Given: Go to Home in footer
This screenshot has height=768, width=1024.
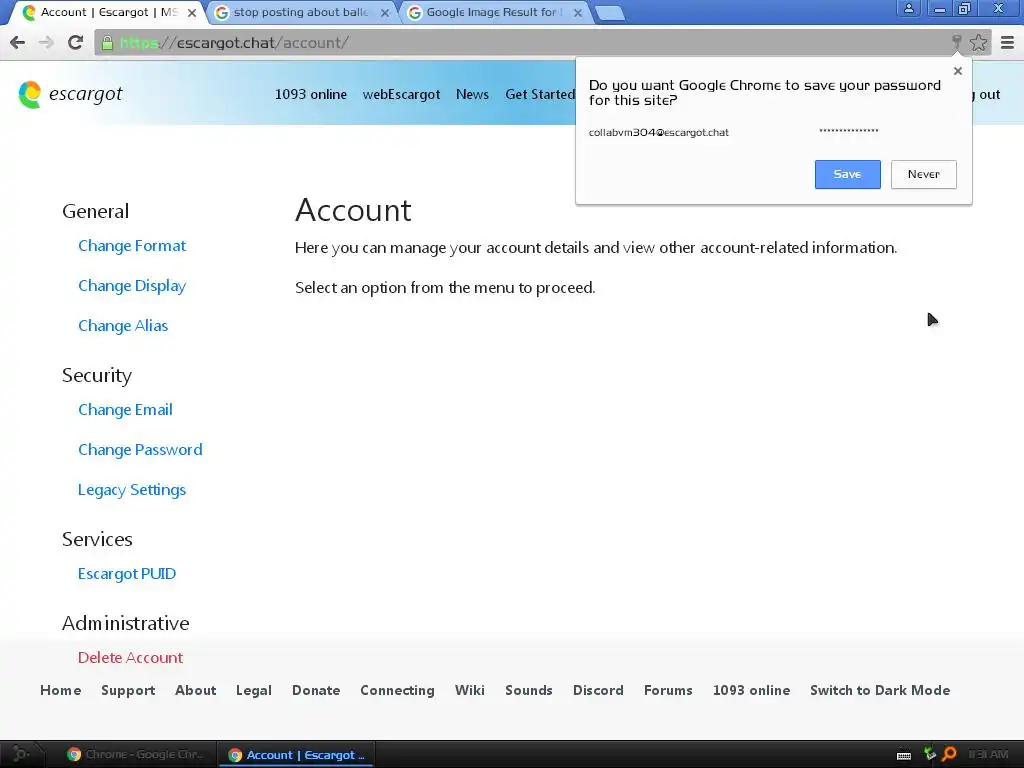Looking at the screenshot, I should click(x=61, y=690).
